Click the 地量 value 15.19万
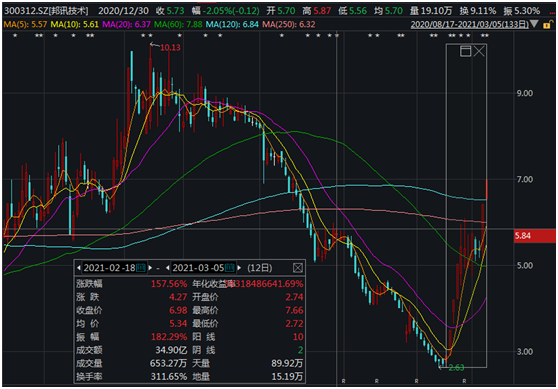 tap(287, 376)
